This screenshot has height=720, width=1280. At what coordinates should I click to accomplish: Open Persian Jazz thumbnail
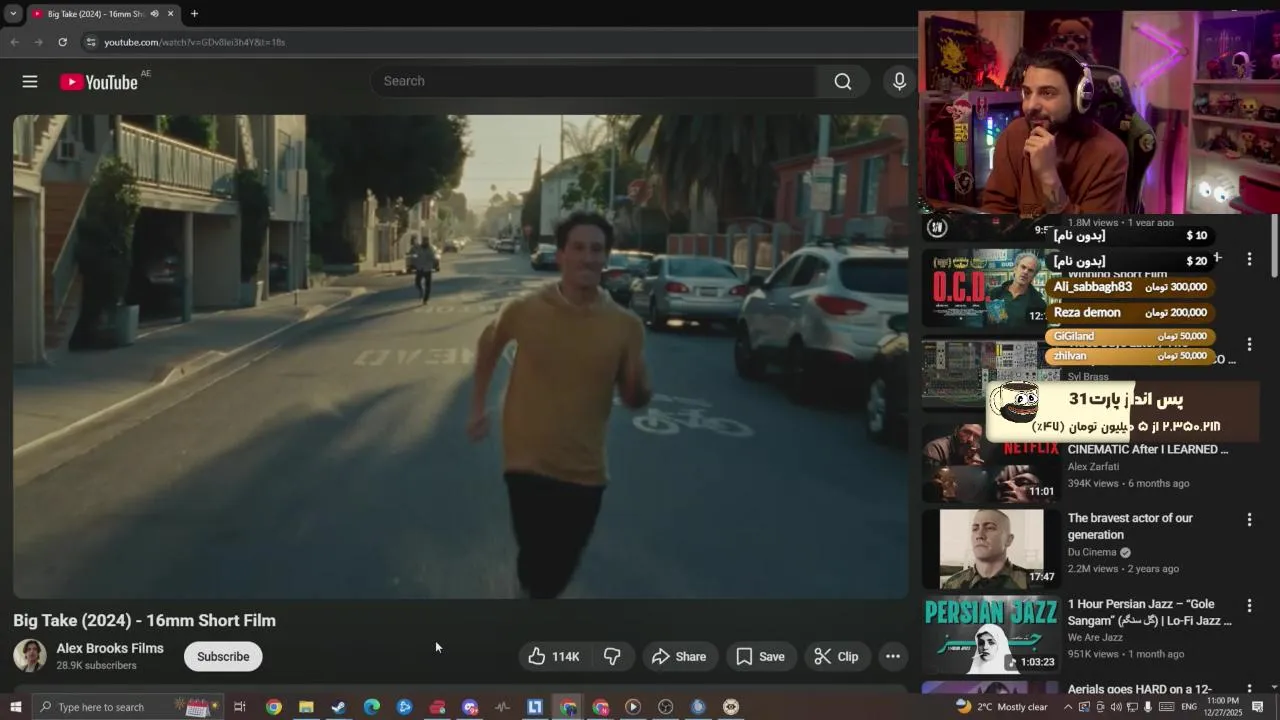tap(990, 634)
